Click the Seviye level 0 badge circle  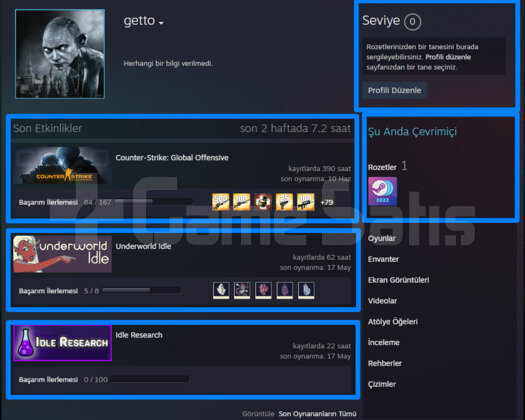412,21
